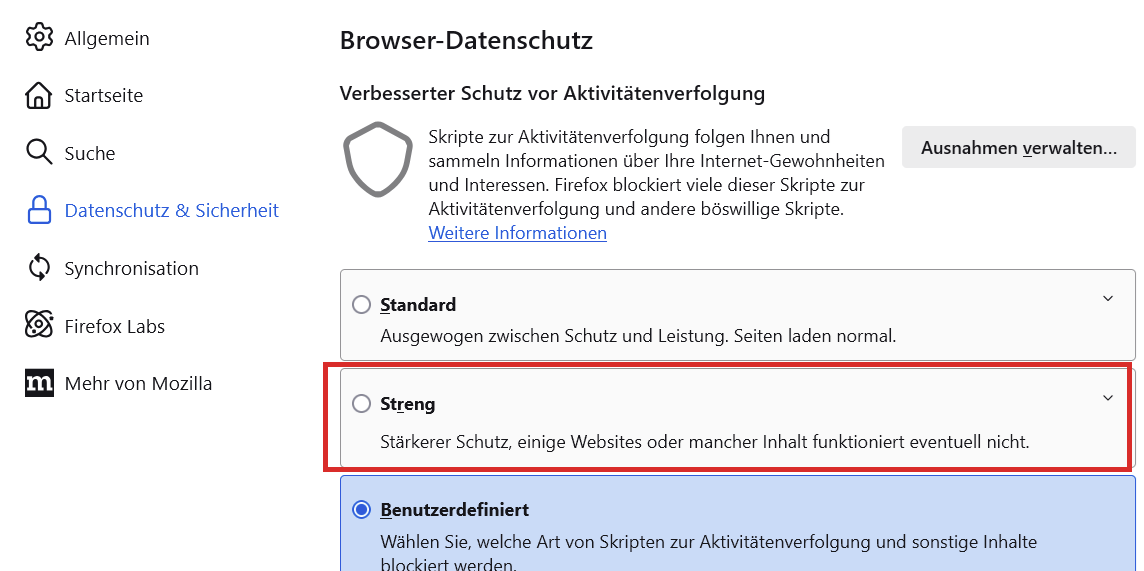Click the gear icon beside Allgemein
This screenshot has width=1144, height=571.
click(x=39, y=38)
